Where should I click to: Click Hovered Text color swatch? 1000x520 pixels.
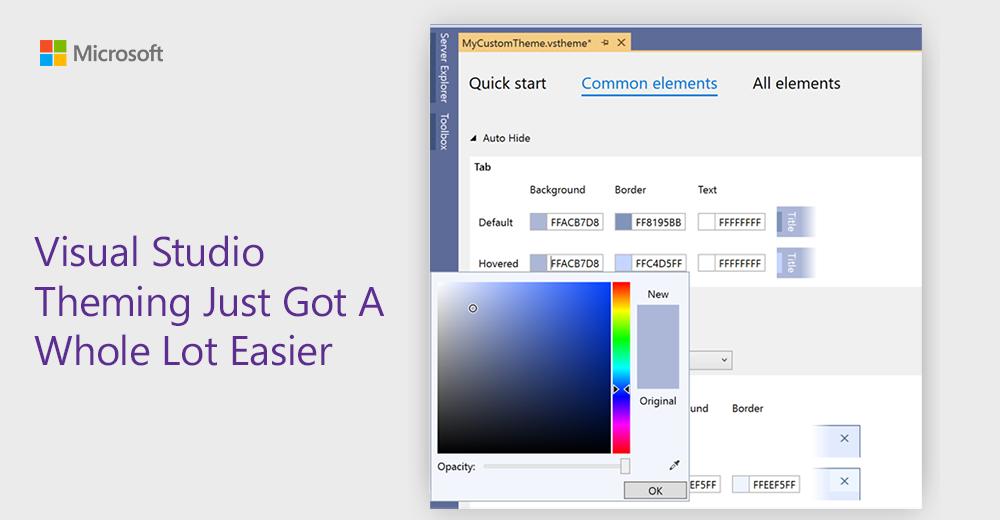point(706,263)
